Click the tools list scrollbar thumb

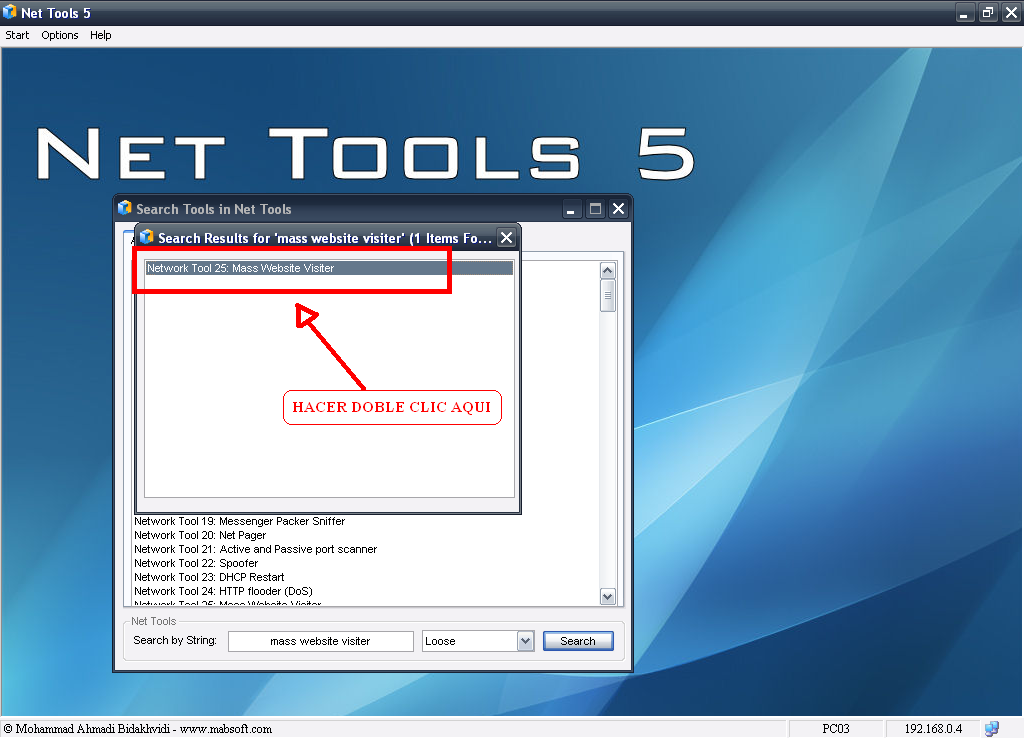point(607,295)
